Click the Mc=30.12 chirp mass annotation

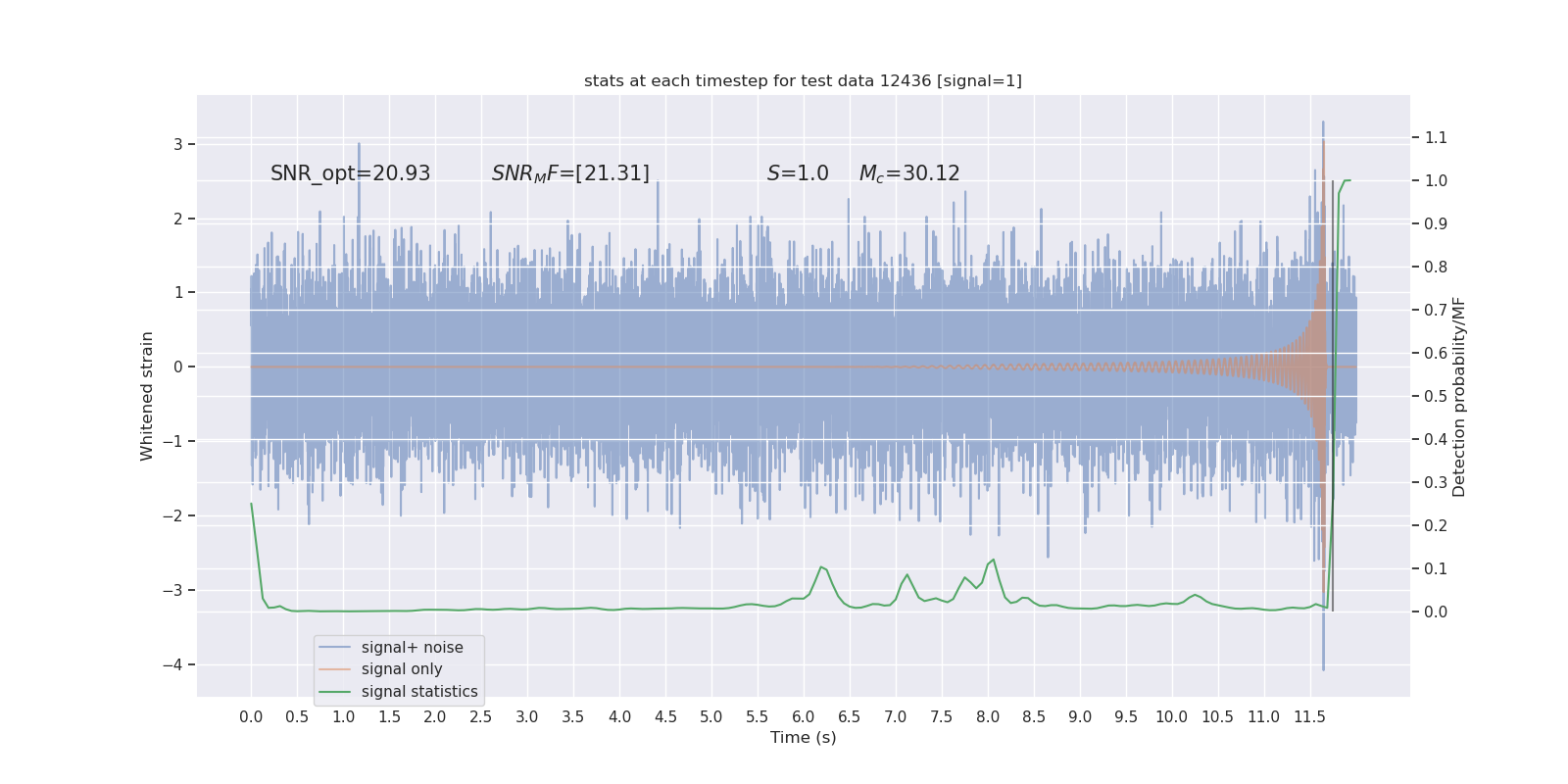pyautogui.click(x=909, y=173)
